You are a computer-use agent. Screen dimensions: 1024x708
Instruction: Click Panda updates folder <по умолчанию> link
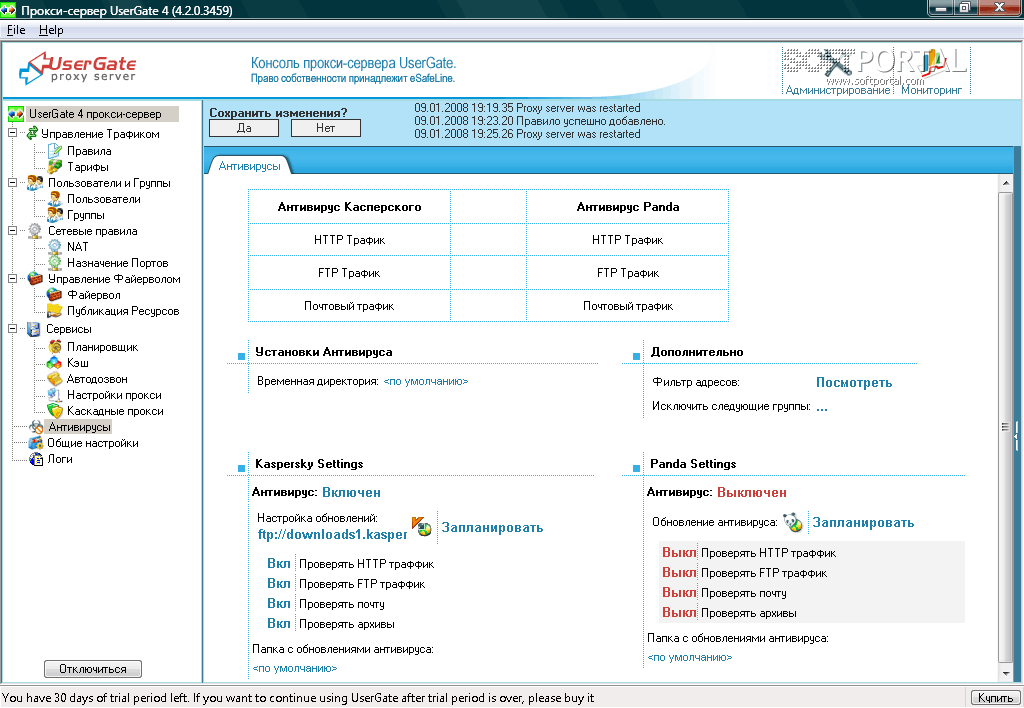[690, 657]
